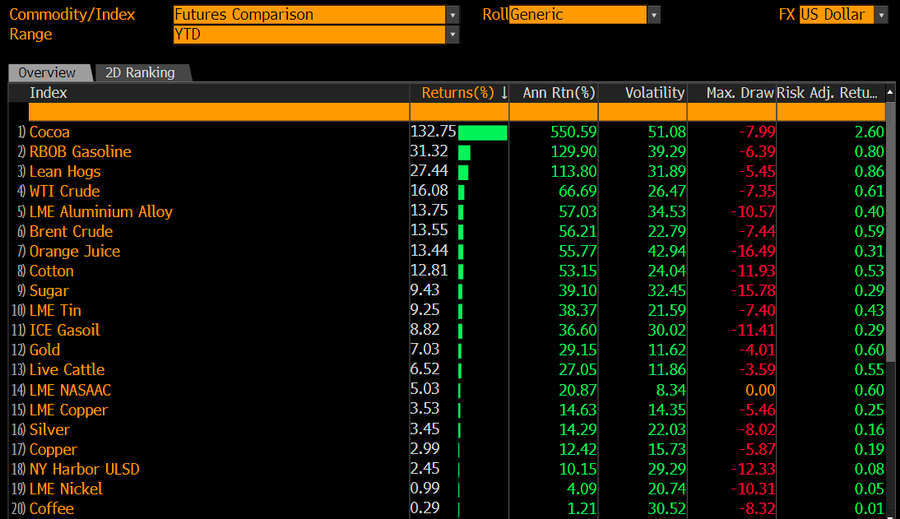Click Coffee's 0.29 return value

coord(425,508)
